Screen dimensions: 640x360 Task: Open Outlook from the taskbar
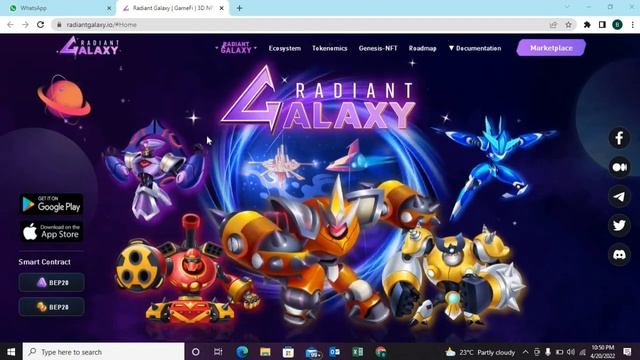tap(334, 352)
